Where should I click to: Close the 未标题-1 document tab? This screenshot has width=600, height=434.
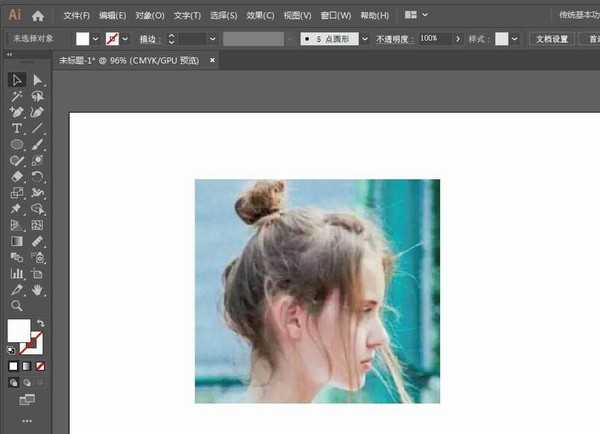click(x=212, y=60)
